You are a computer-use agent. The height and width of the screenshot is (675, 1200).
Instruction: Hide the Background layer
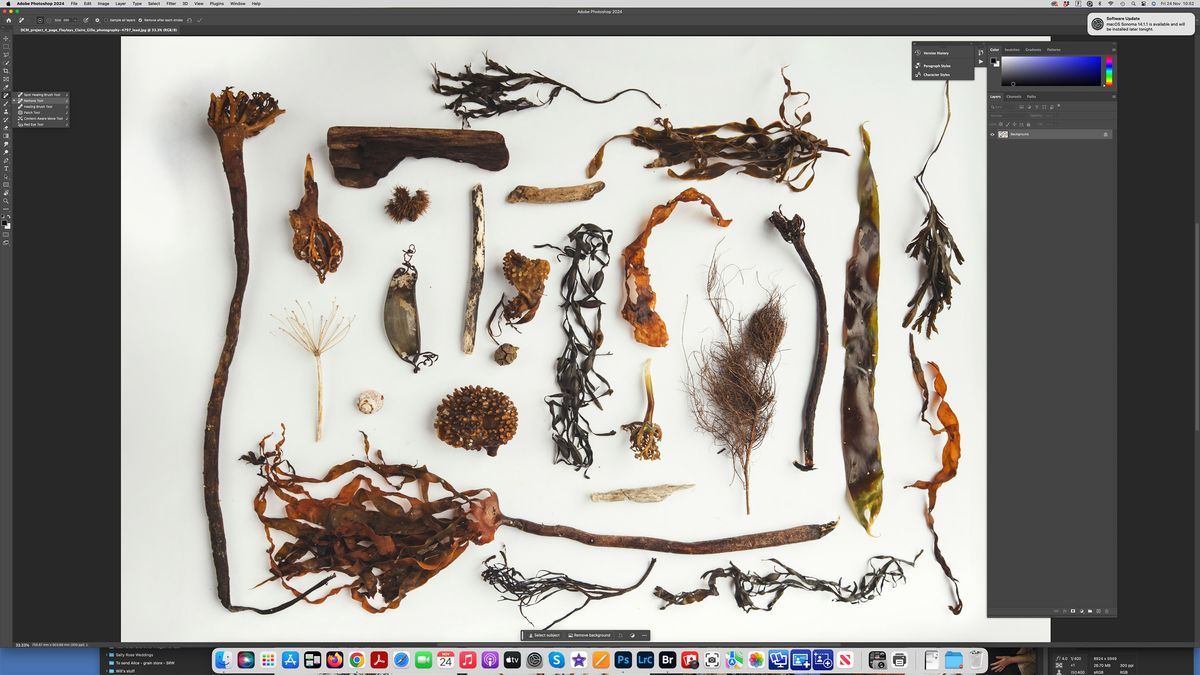pyautogui.click(x=992, y=134)
